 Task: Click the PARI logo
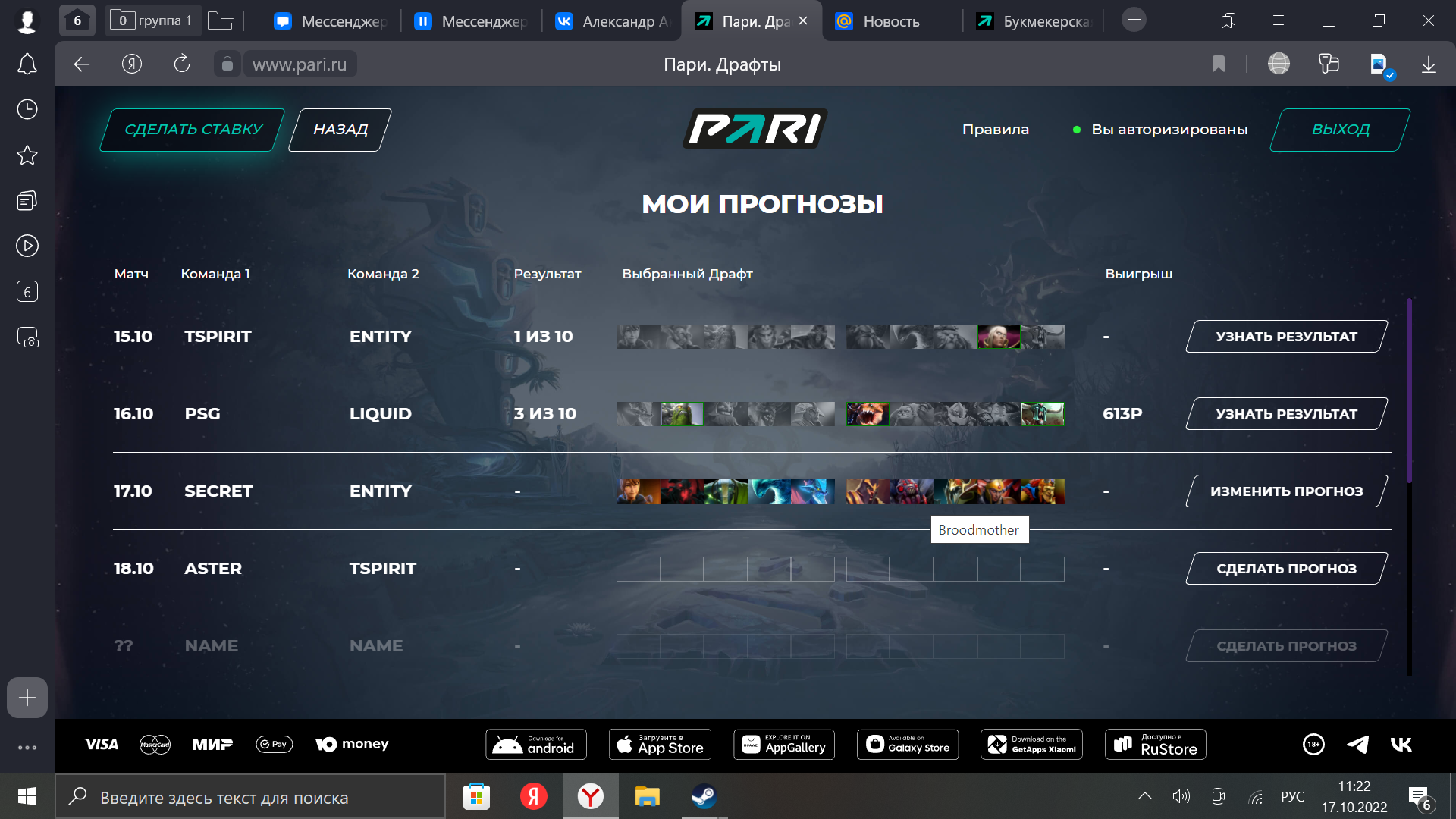pos(755,129)
